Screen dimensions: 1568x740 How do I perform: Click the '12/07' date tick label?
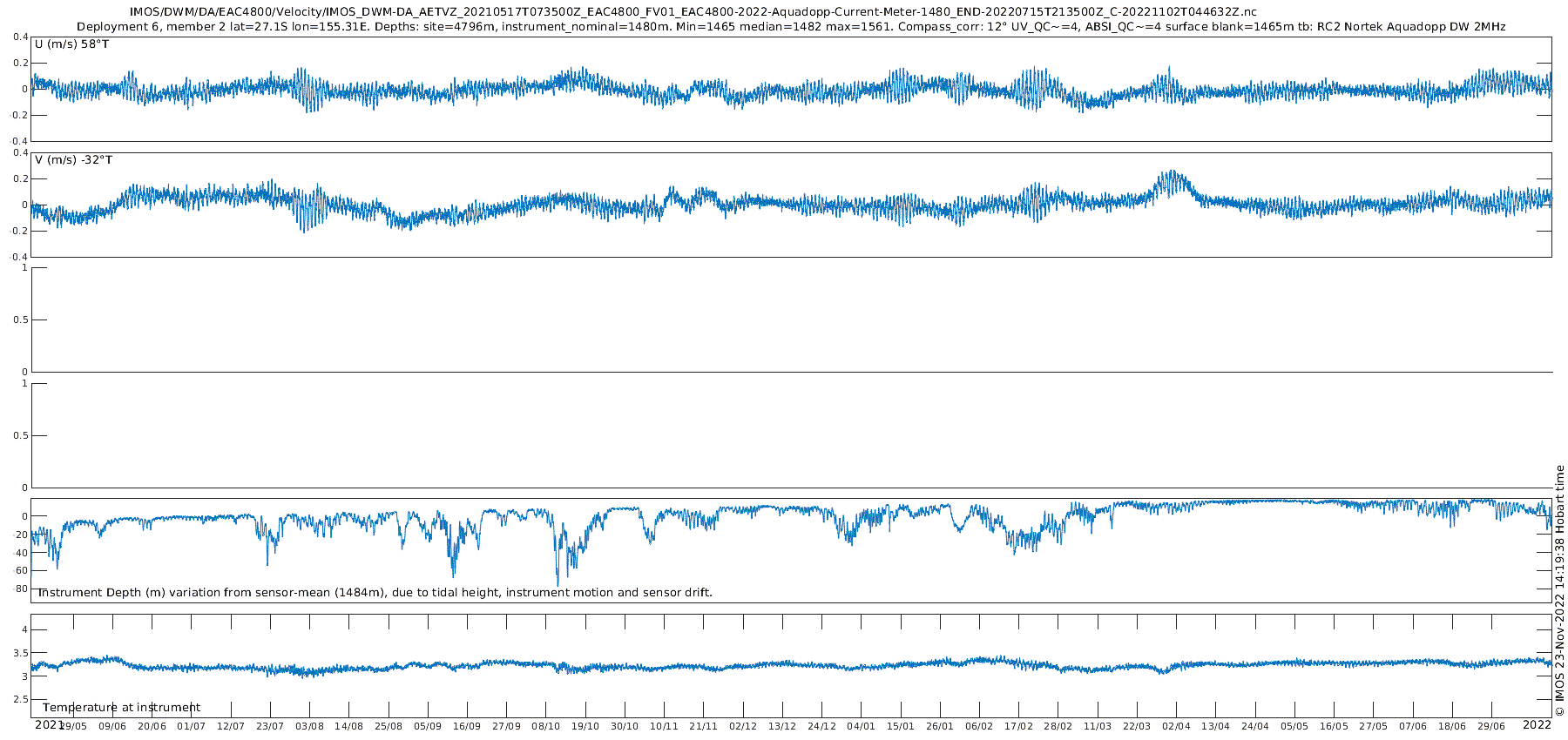pyautogui.click(x=231, y=726)
